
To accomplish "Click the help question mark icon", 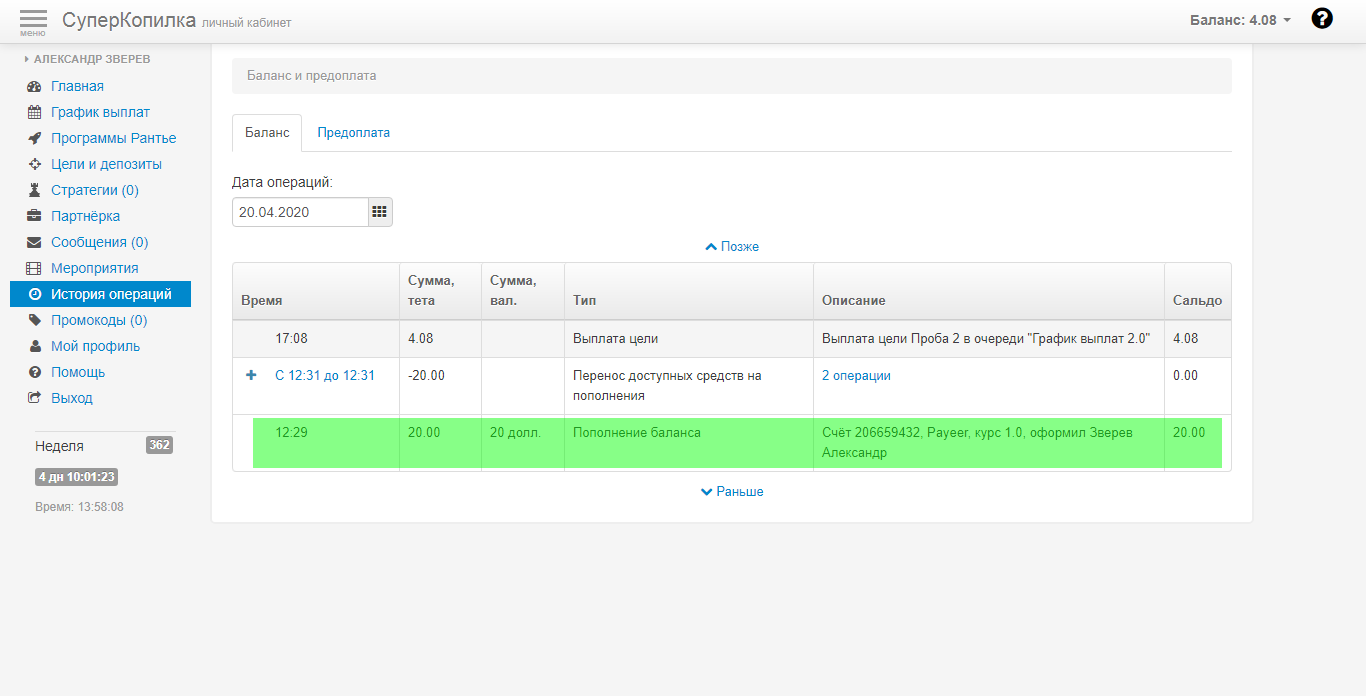I will point(1322,18).
